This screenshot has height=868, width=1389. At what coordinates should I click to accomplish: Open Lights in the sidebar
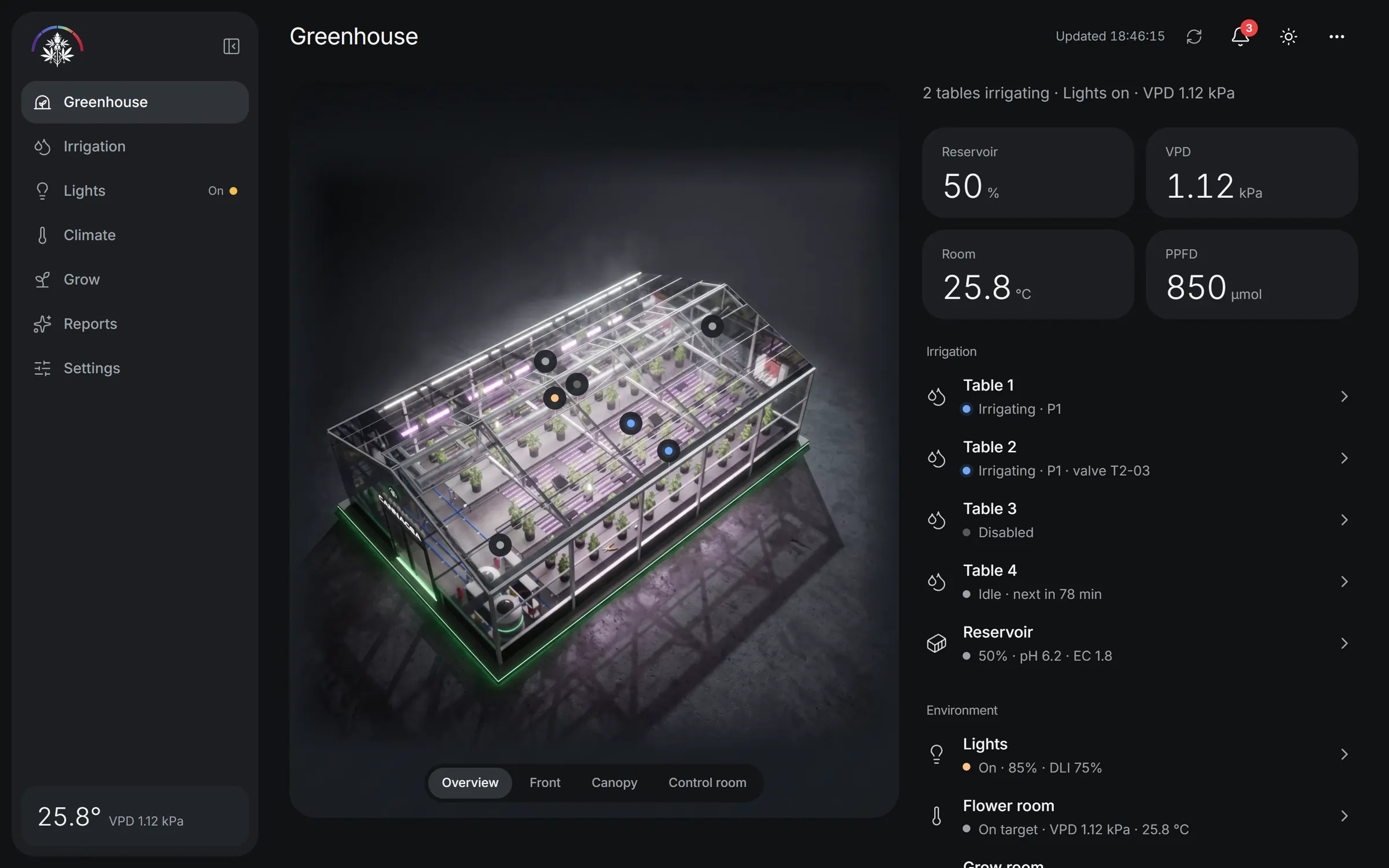[x=135, y=191]
